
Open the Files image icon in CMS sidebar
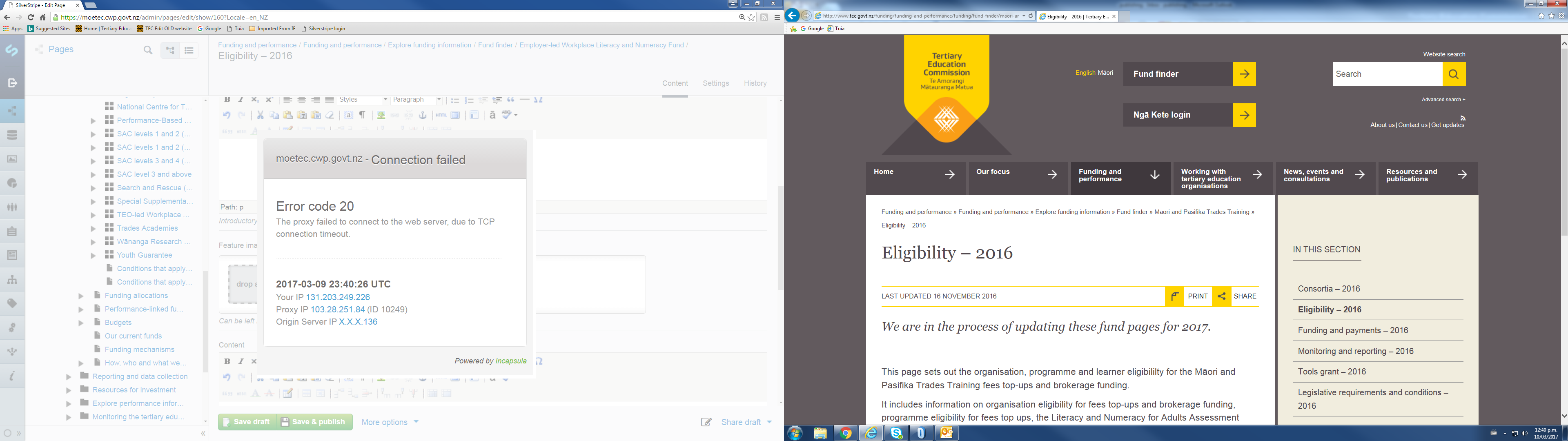[x=12, y=159]
